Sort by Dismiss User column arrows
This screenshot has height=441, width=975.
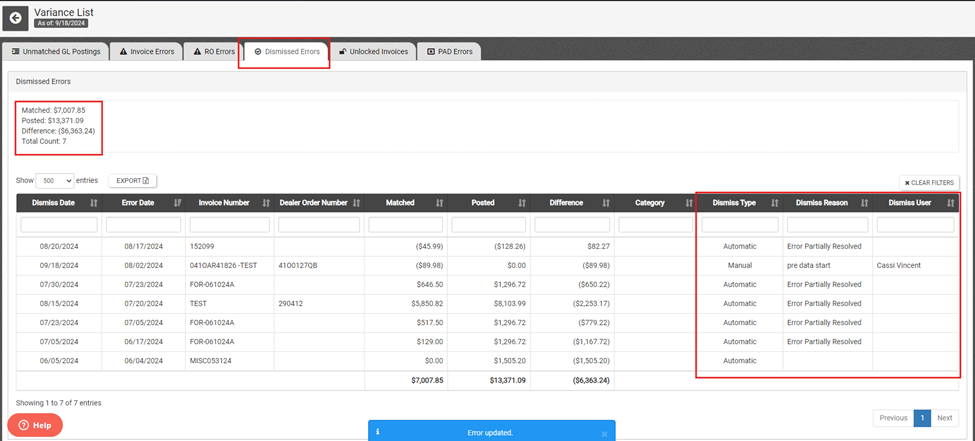pyautogui.click(x=950, y=203)
